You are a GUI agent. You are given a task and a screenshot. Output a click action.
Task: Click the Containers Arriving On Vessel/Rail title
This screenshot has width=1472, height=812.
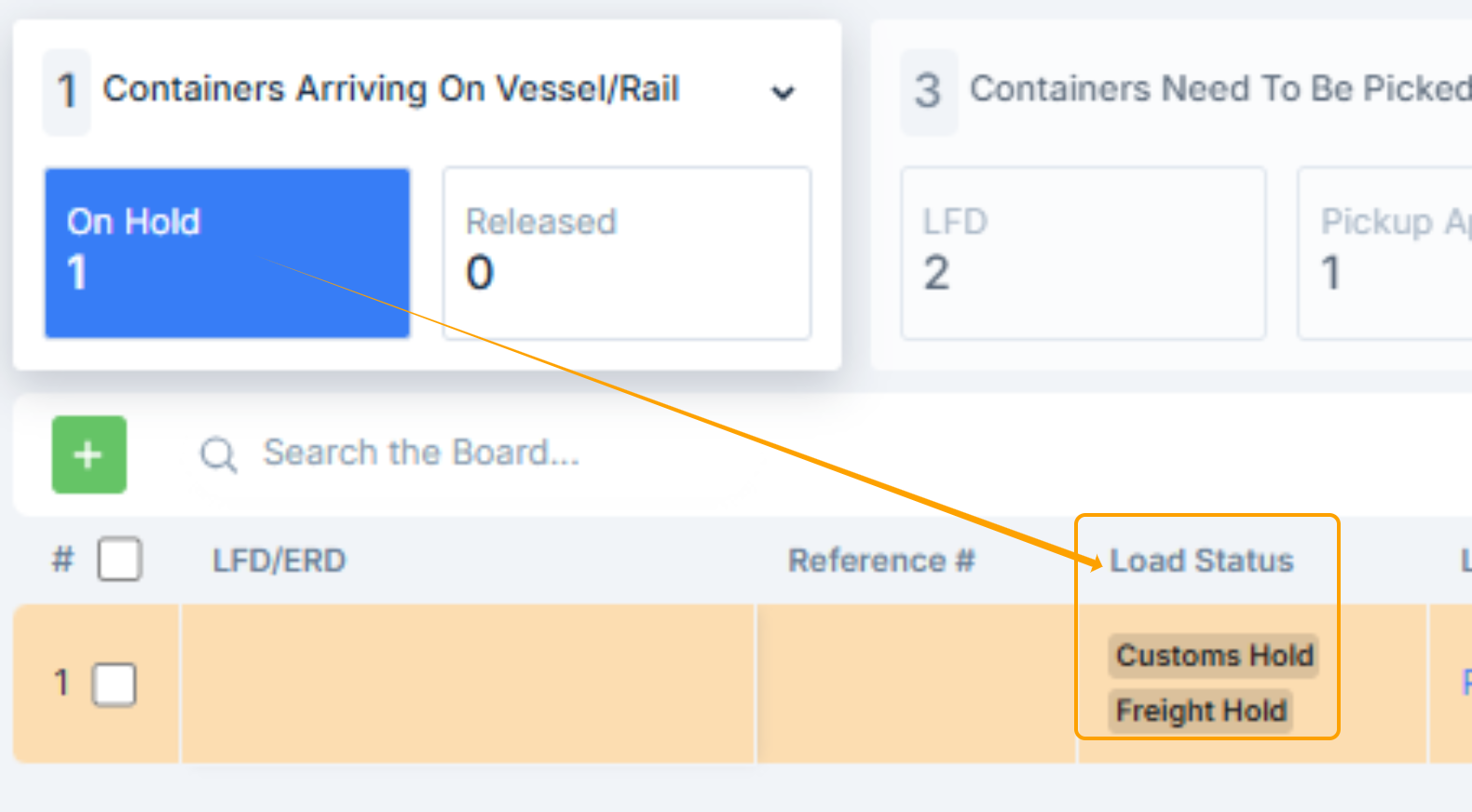pyautogui.click(x=391, y=88)
